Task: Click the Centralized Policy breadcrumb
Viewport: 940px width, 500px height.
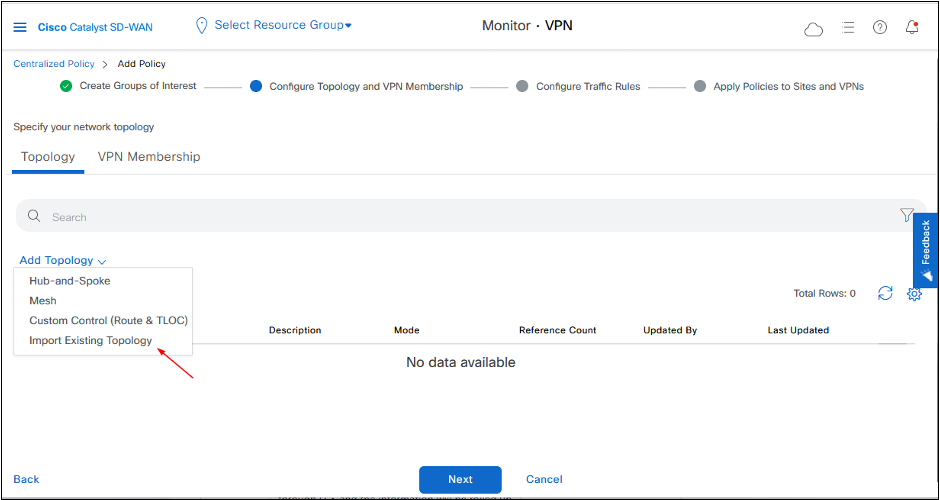Action: [53, 64]
